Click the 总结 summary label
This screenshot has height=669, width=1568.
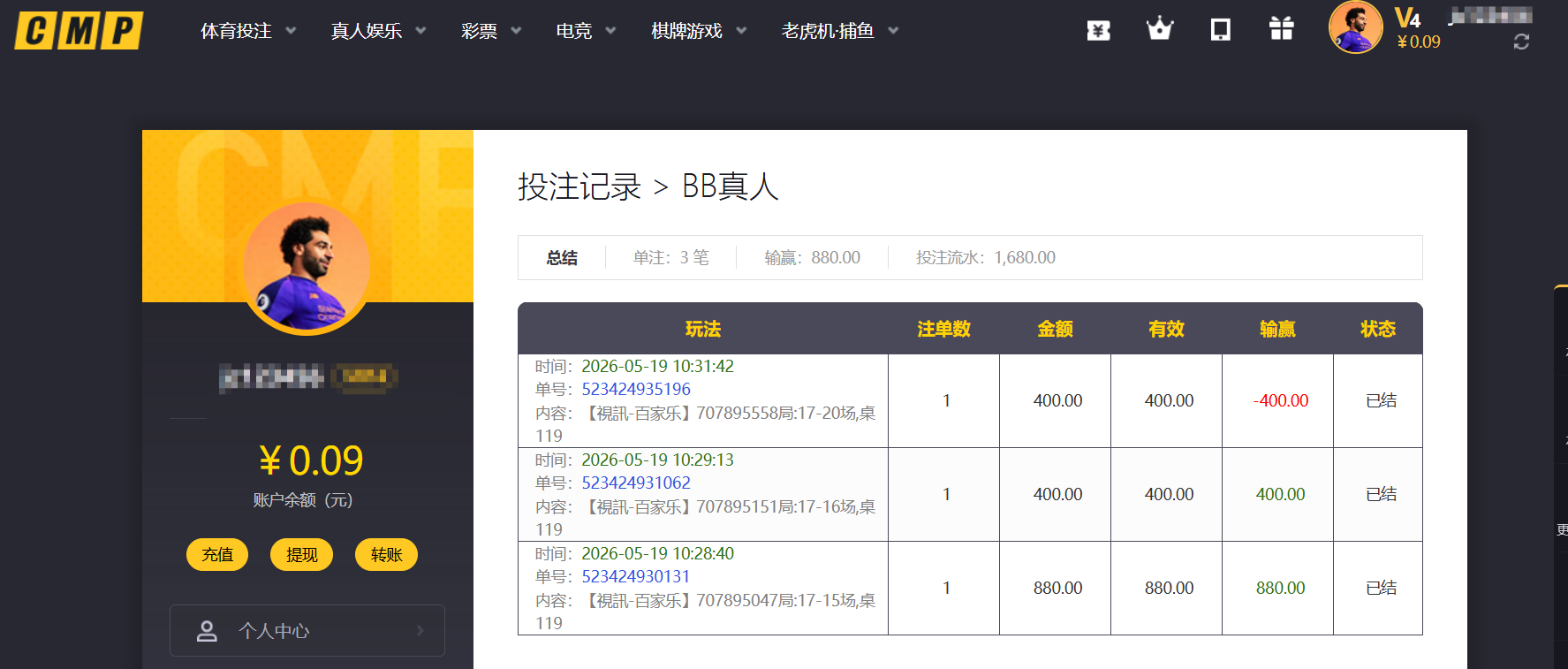click(562, 257)
